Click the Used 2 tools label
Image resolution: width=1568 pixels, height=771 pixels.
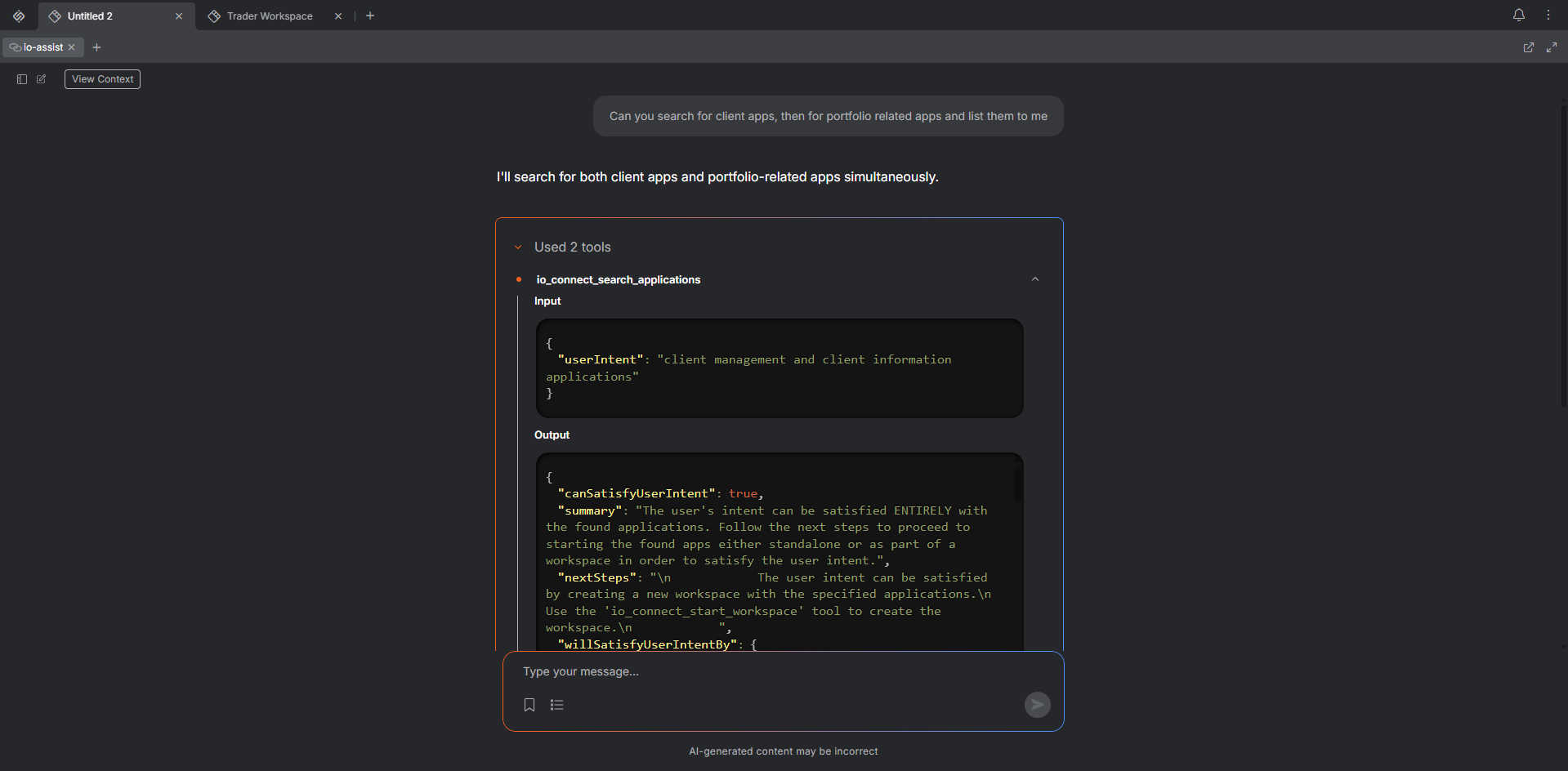[x=573, y=247]
